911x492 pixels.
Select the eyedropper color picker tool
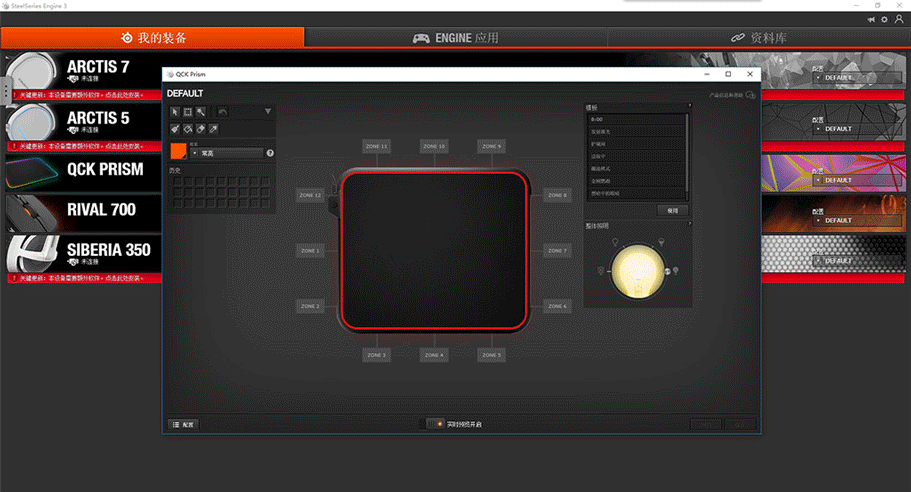pos(213,129)
